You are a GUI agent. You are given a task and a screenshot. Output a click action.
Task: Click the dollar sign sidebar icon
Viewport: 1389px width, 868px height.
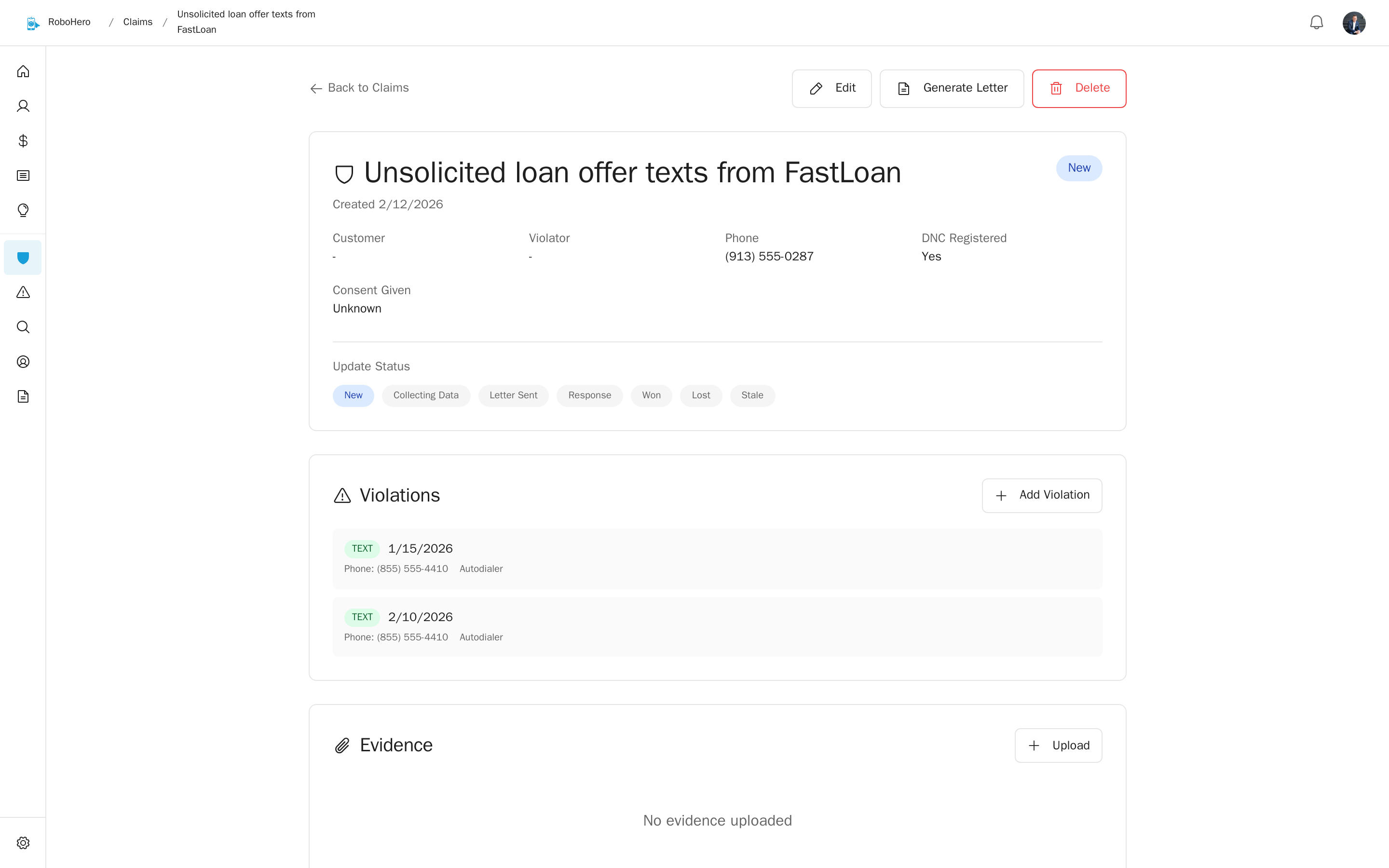pyautogui.click(x=23, y=141)
